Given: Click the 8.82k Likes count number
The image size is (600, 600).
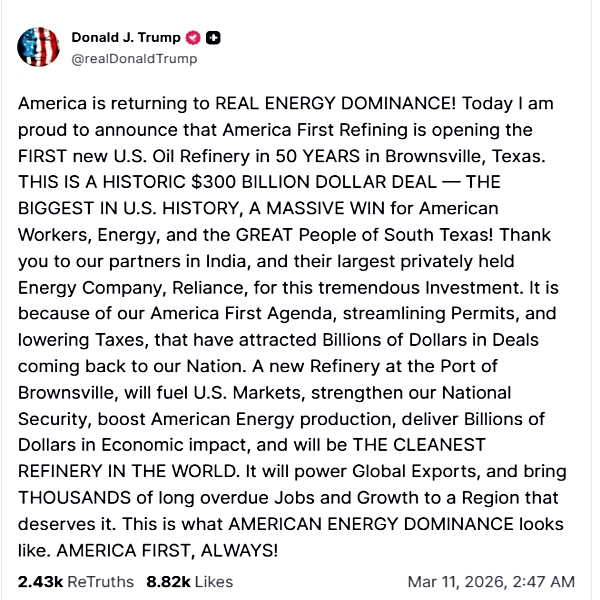Looking at the screenshot, I should (x=168, y=581).
